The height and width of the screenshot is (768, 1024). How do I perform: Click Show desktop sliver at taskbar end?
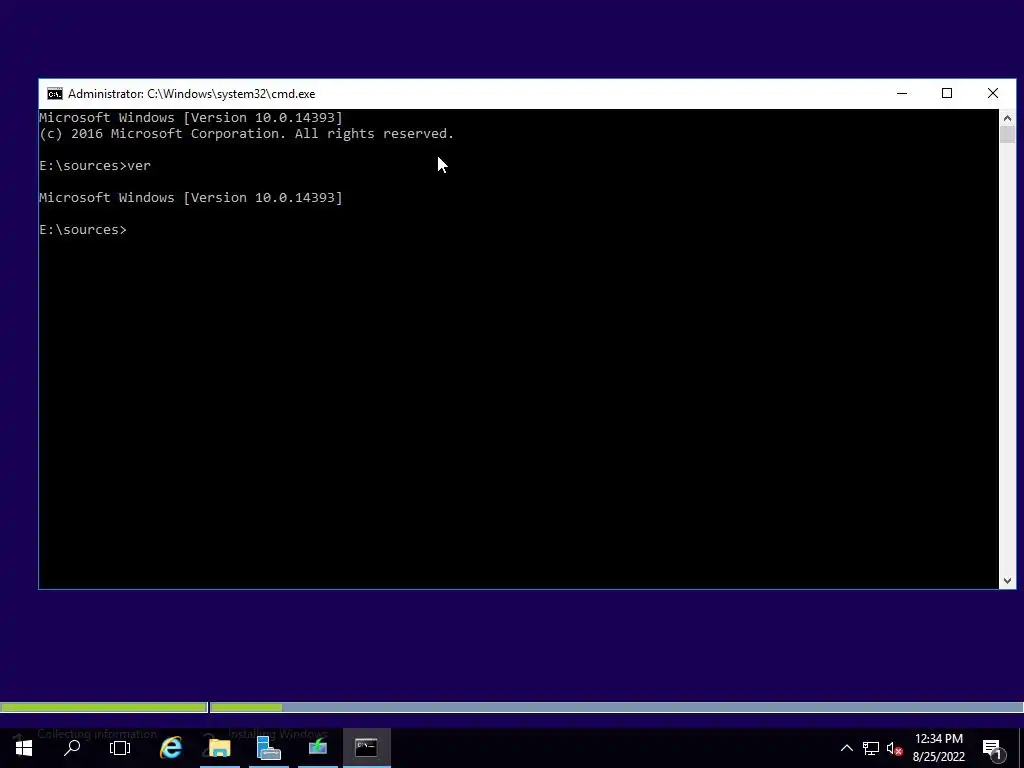coord(1021,748)
